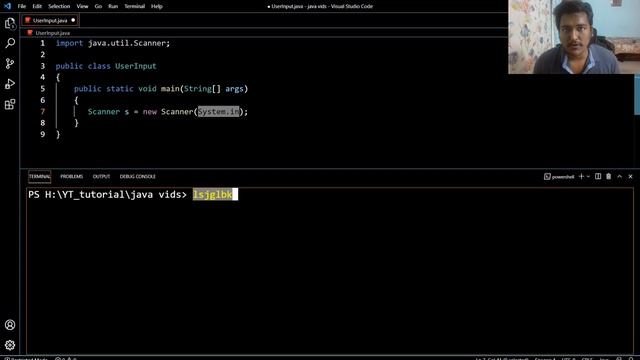Click the 'import' keyword on line 1
This screenshot has height=360, width=640.
(69, 43)
